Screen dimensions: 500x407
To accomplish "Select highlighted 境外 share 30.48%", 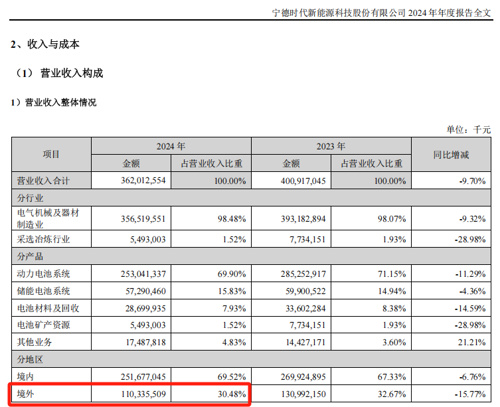I will tap(232, 394).
